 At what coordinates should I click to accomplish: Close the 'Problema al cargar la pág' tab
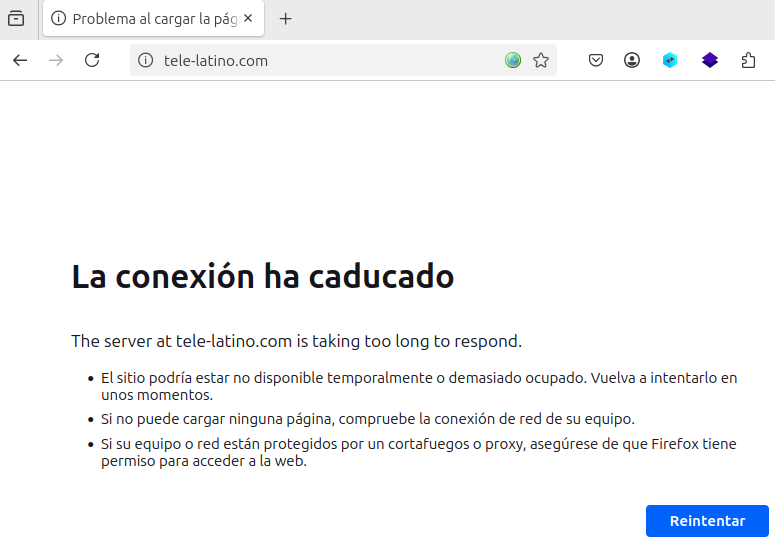click(x=248, y=18)
